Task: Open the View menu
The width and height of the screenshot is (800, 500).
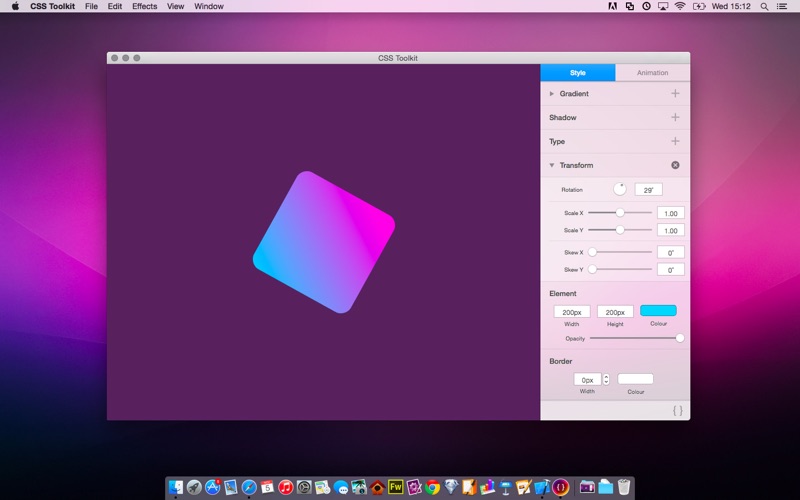Action: 175,6
